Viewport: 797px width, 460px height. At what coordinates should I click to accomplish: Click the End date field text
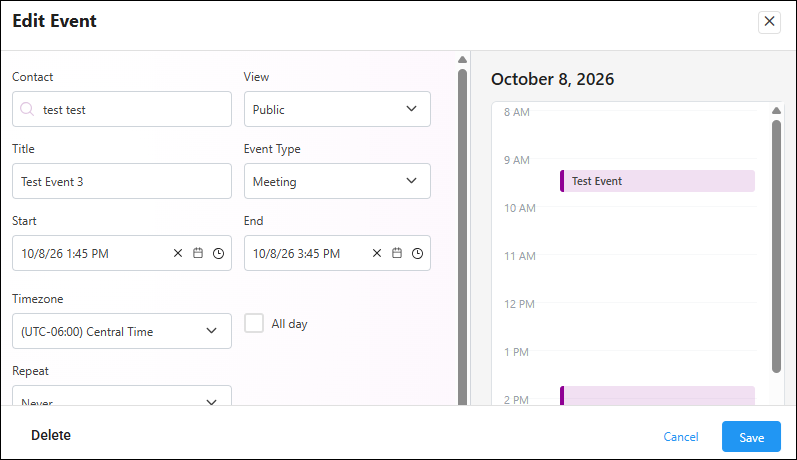(296, 254)
